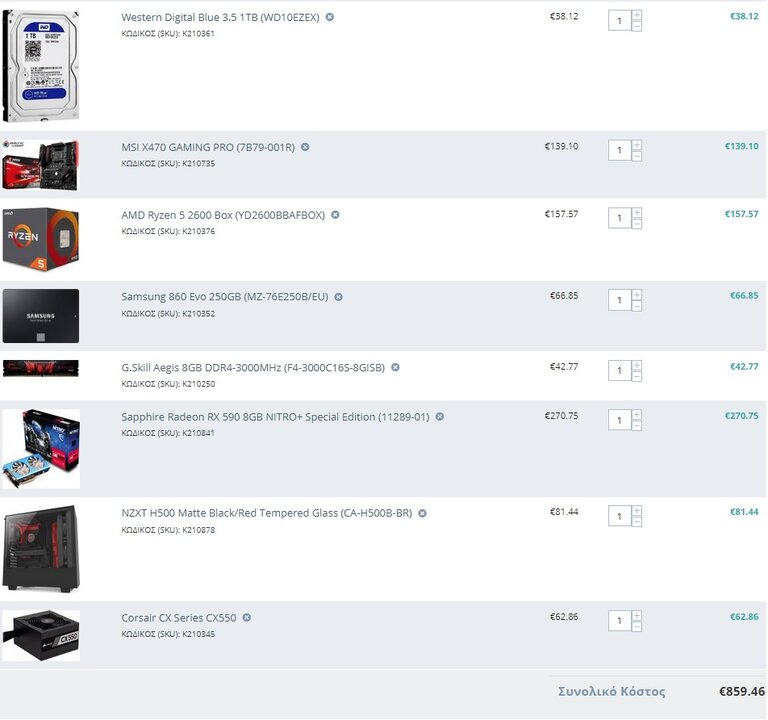Remove Sapphire Radeon RX 590 item
The height and width of the screenshot is (720, 768).
[440, 417]
